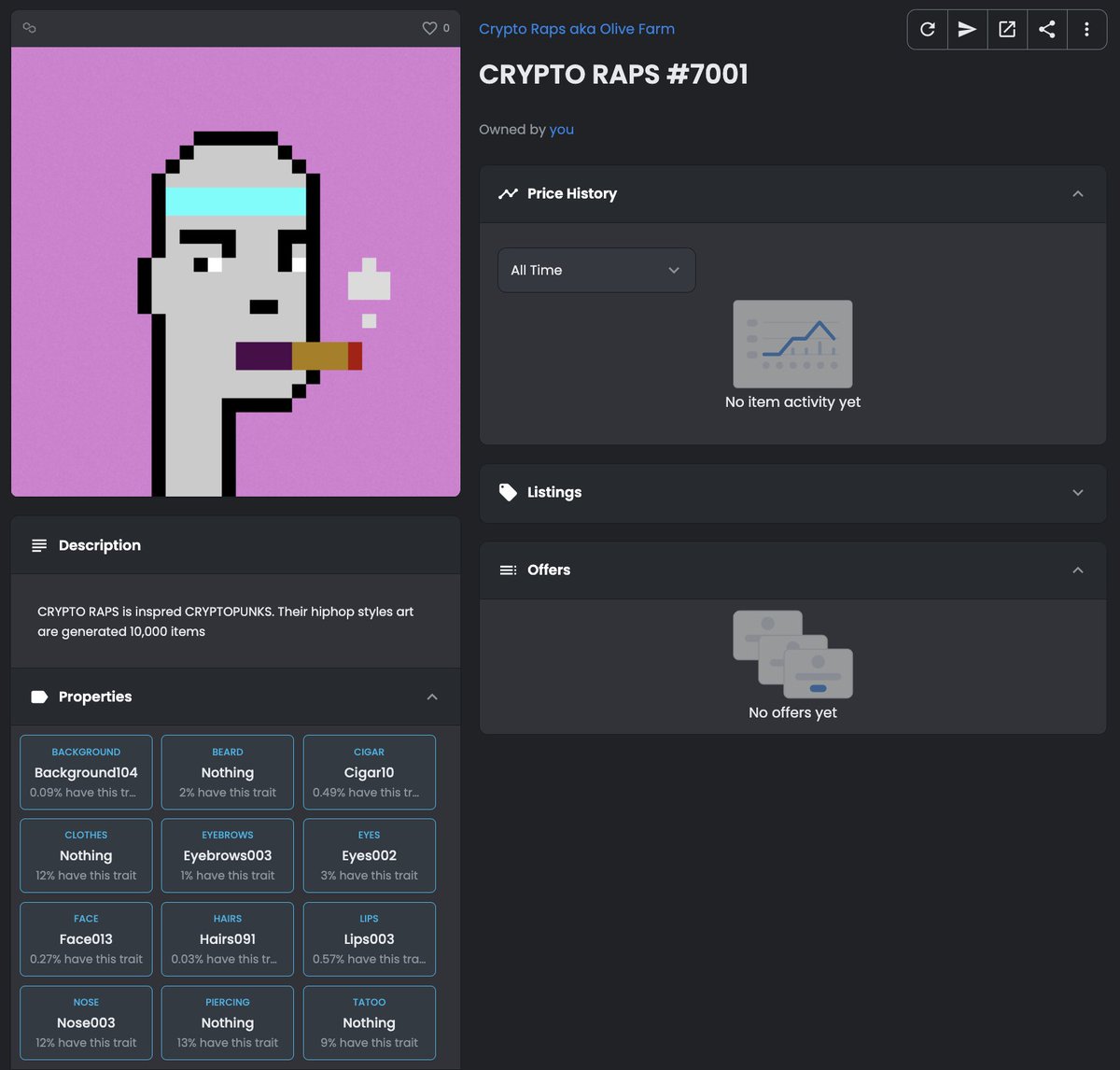Click the Offers header text
The height and width of the screenshot is (1070, 1120).
point(549,570)
